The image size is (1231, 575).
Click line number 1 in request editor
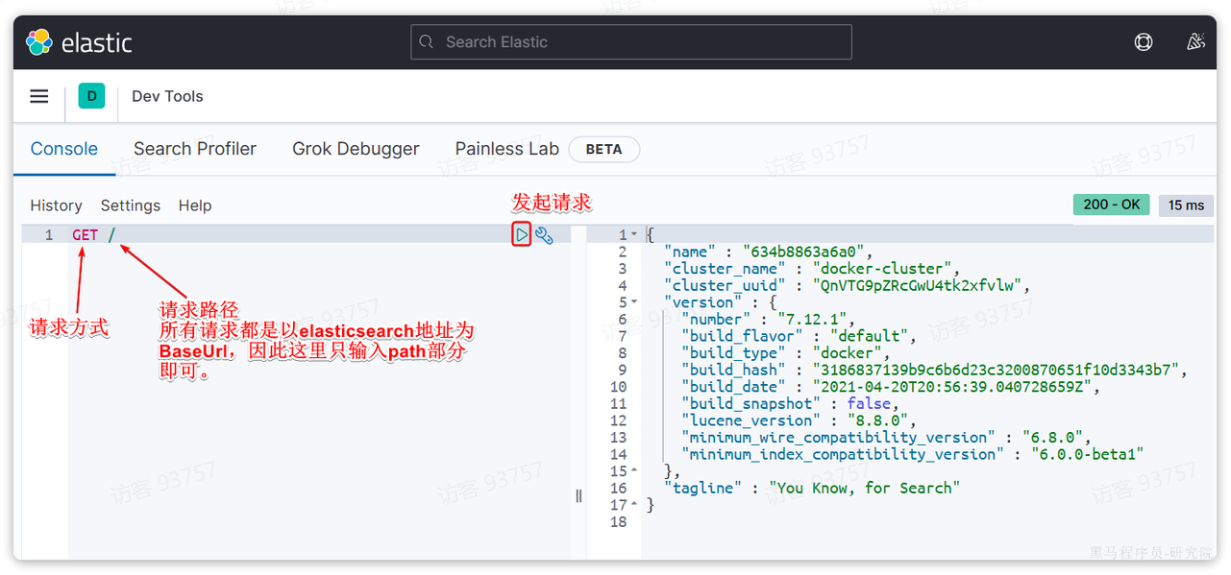tap(48, 235)
